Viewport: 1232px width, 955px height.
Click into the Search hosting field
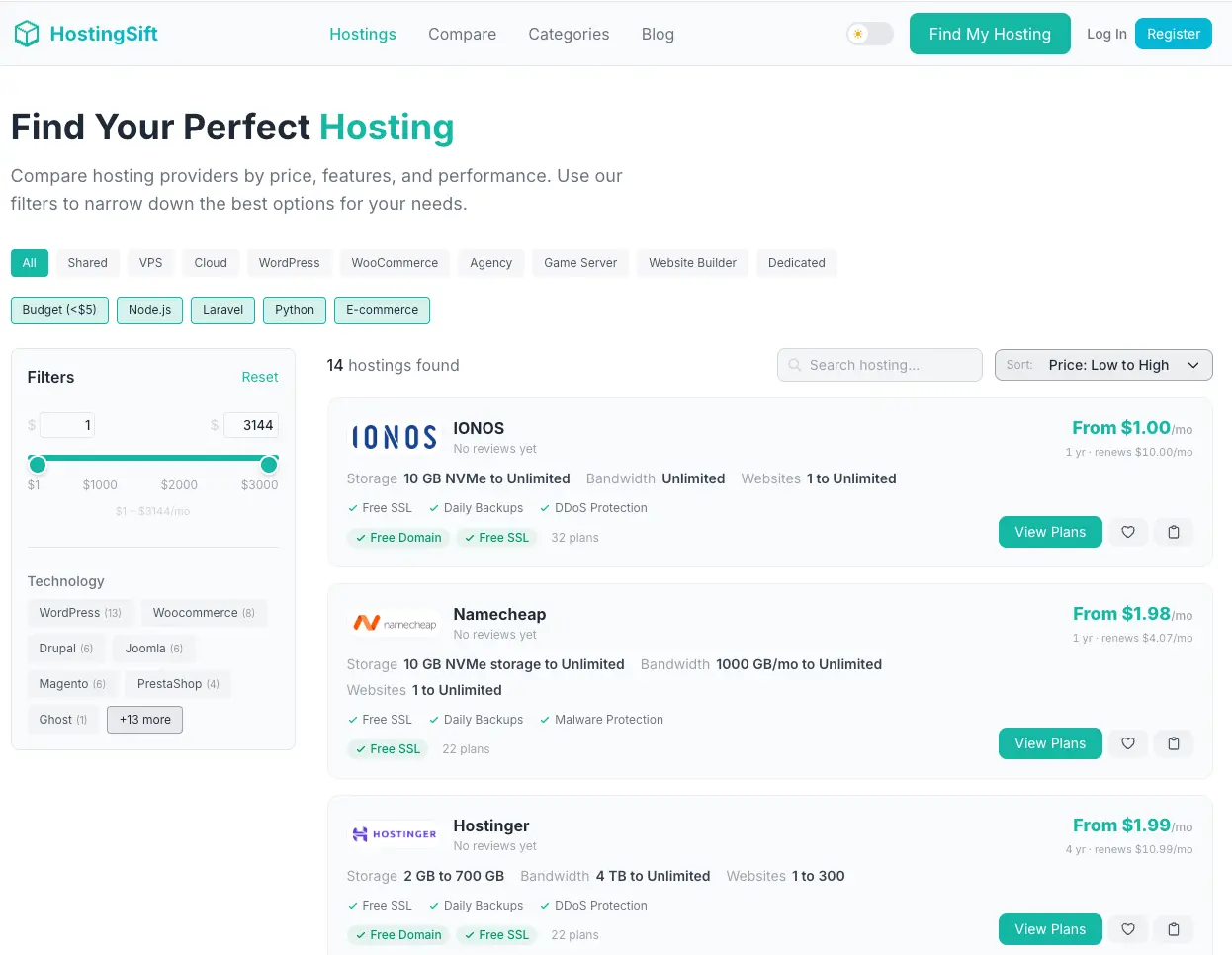880,365
